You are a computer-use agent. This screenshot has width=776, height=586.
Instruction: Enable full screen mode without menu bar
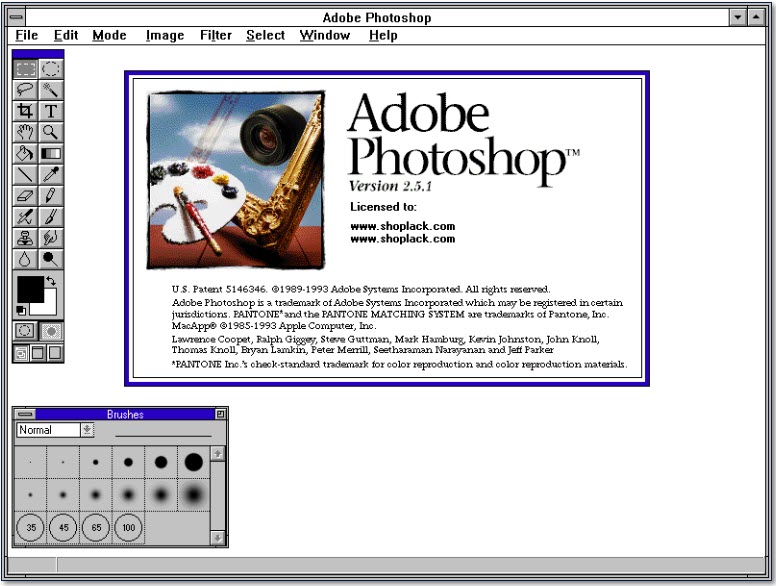[55, 353]
